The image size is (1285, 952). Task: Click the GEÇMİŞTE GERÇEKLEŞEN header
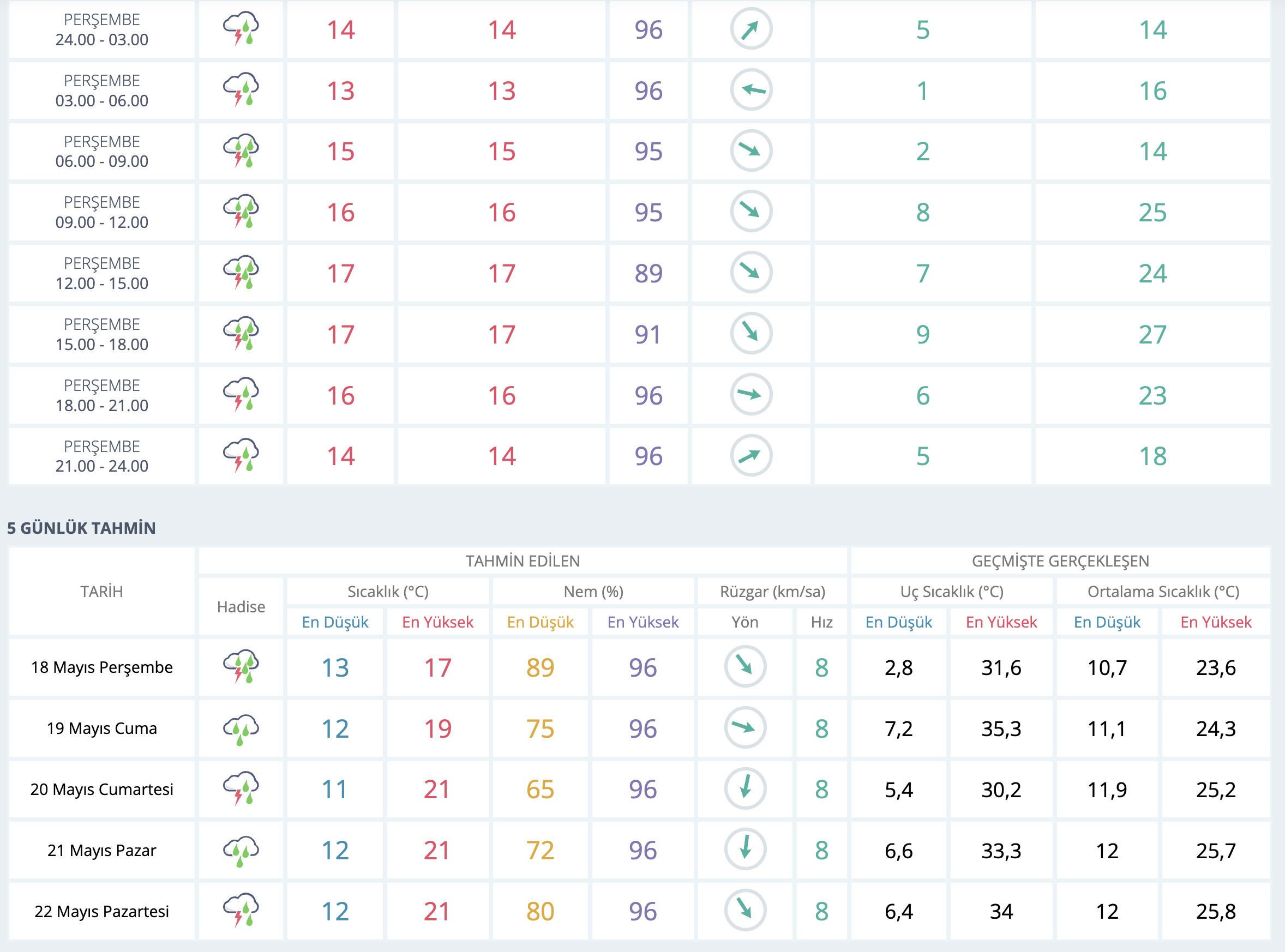click(1060, 561)
